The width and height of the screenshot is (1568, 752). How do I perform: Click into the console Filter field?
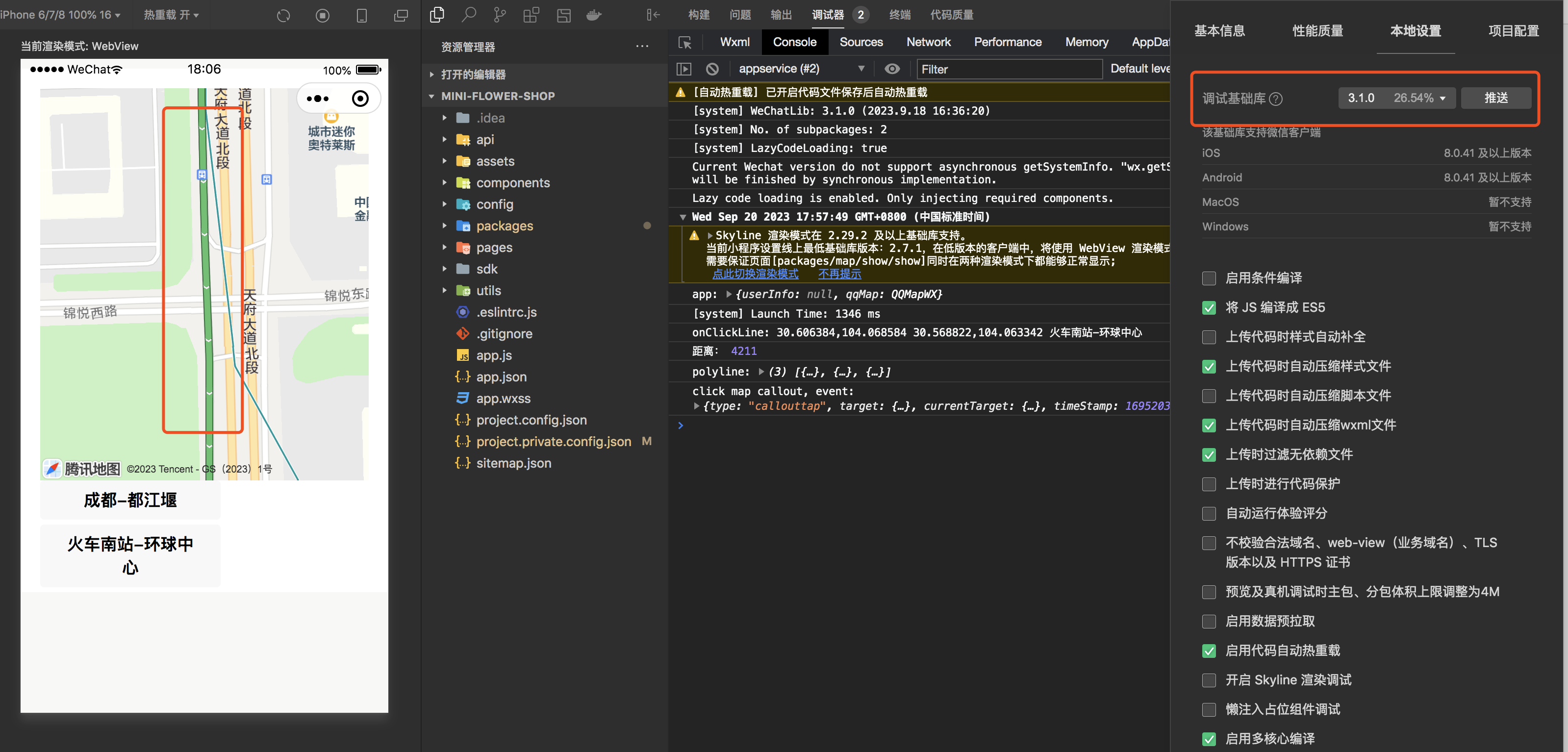point(1009,69)
